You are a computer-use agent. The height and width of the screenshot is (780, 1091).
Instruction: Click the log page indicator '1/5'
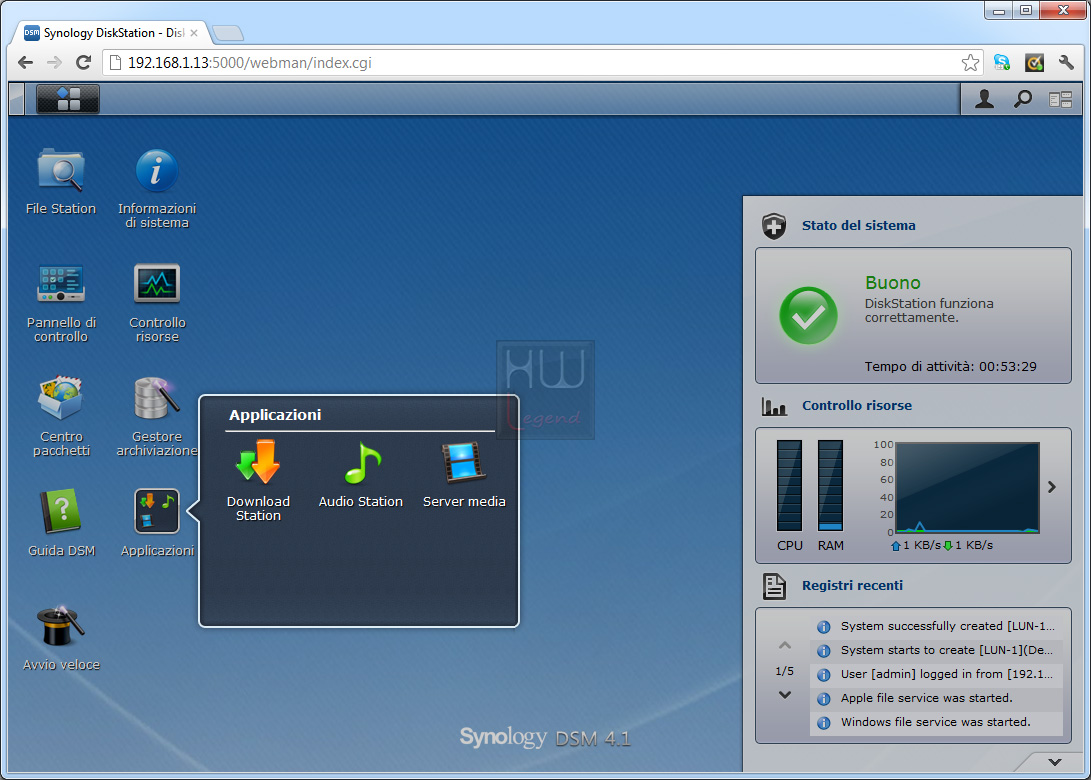[784, 671]
